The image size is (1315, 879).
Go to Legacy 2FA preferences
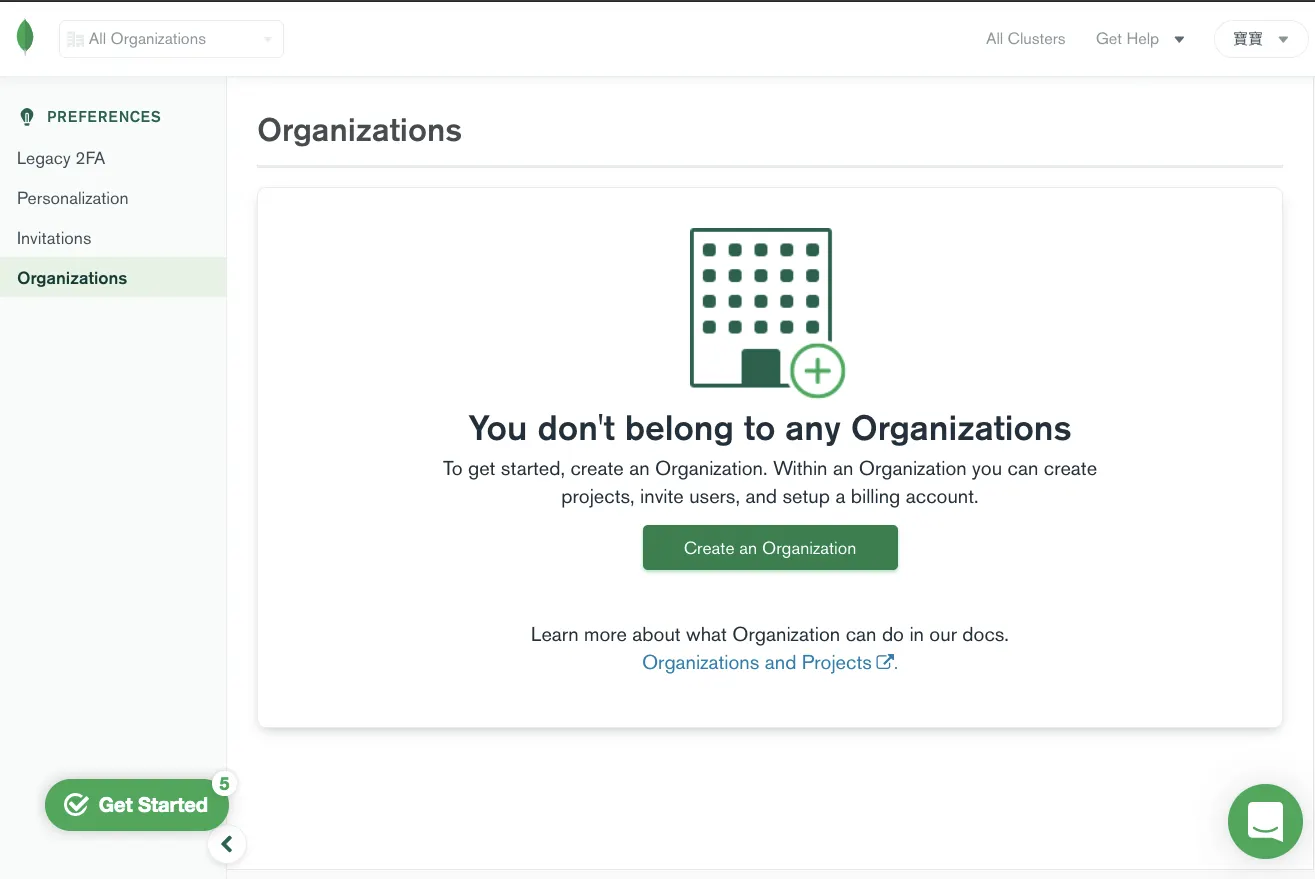61,158
